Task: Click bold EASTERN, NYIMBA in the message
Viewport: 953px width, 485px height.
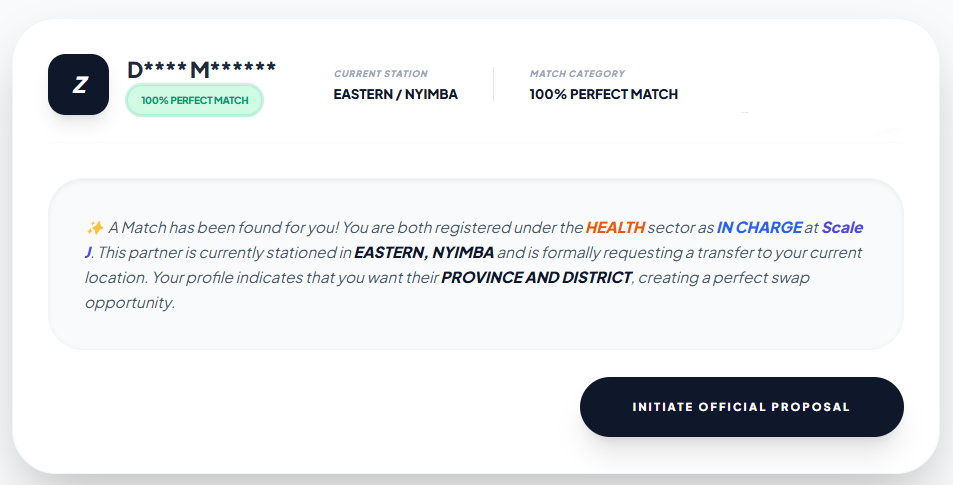Action: pyautogui.click(x=424, y=252)
